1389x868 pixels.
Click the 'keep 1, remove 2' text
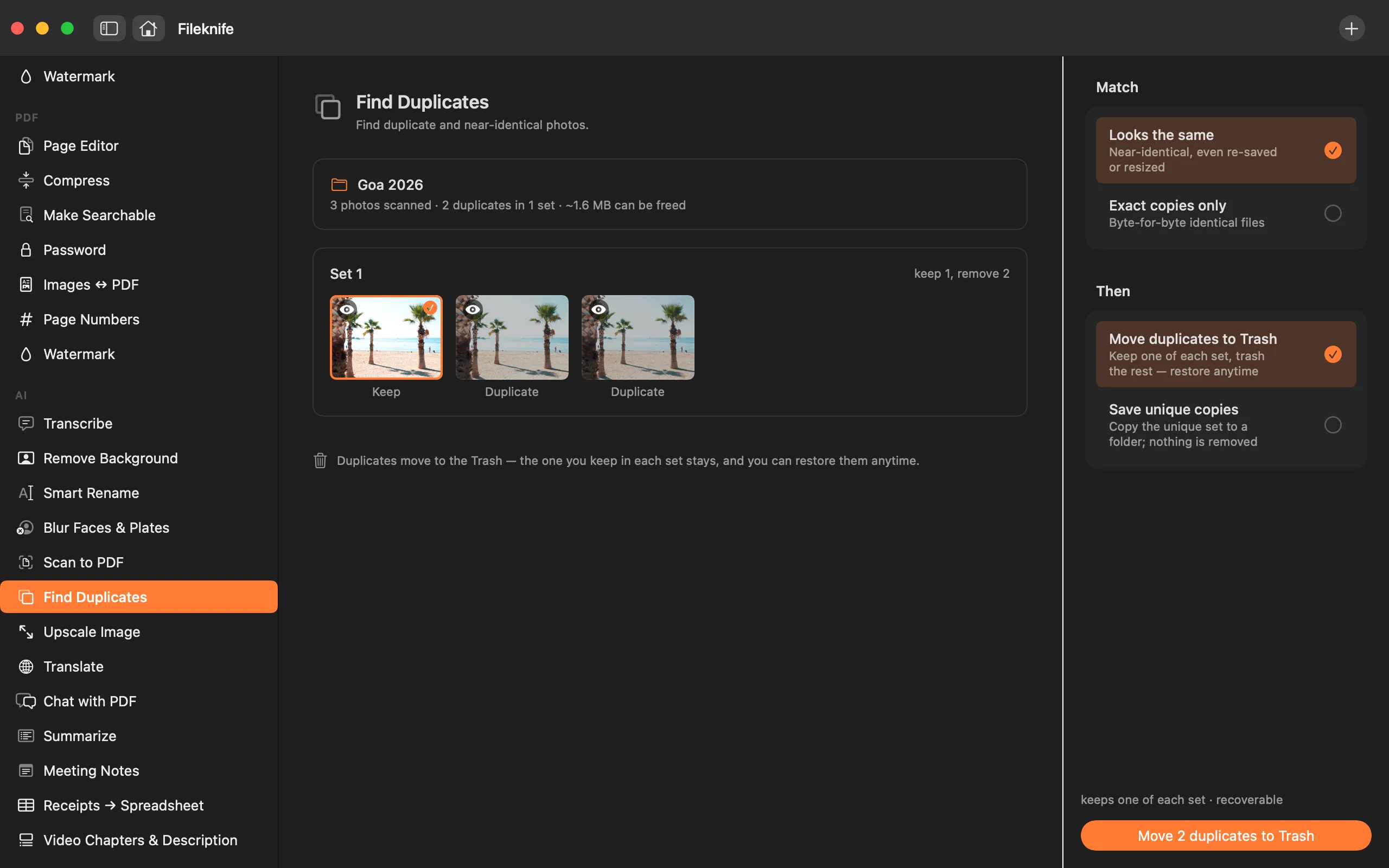point(962,274)
